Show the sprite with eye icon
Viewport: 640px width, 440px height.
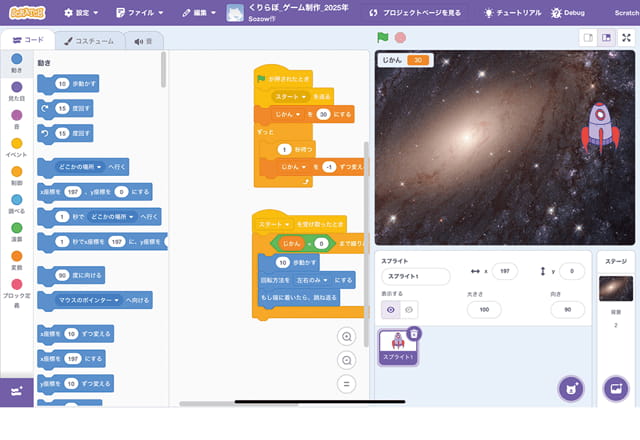(x=391, y=310)
